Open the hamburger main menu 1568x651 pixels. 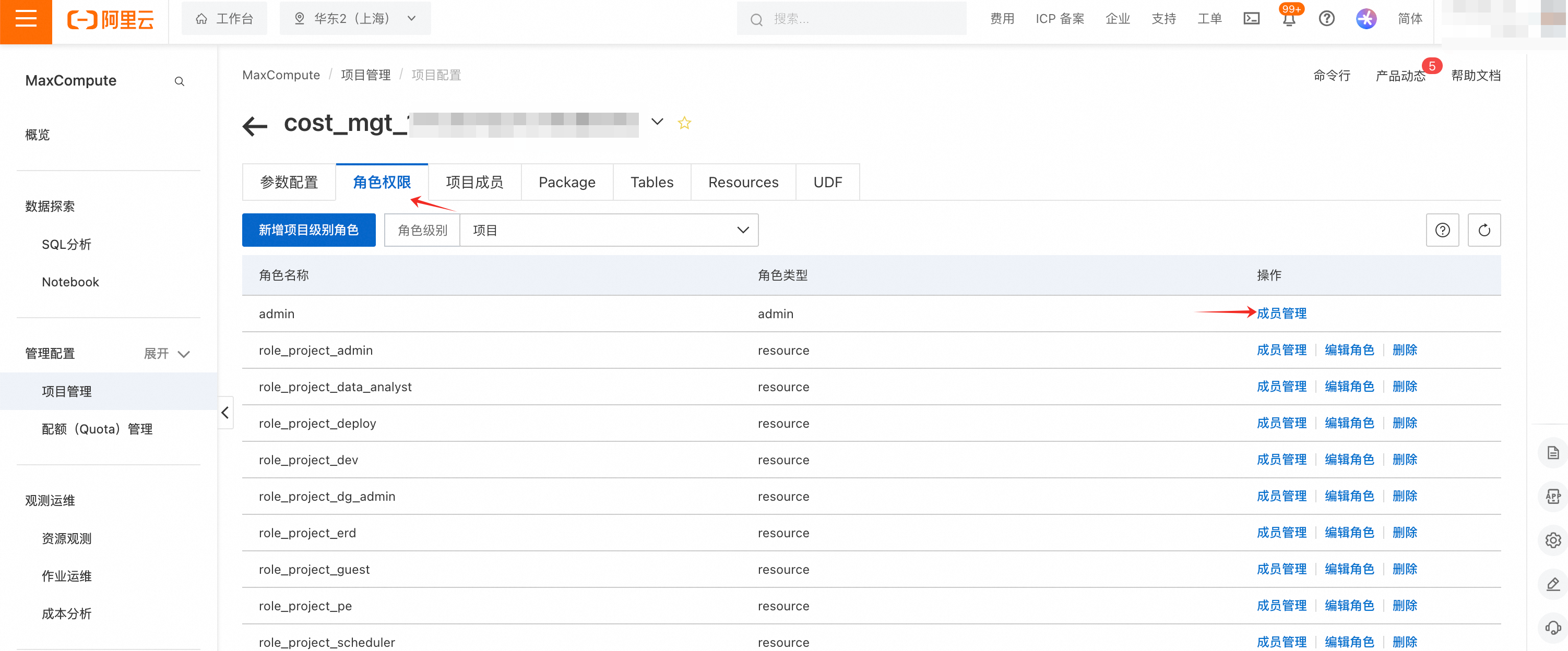click(26, 19)
